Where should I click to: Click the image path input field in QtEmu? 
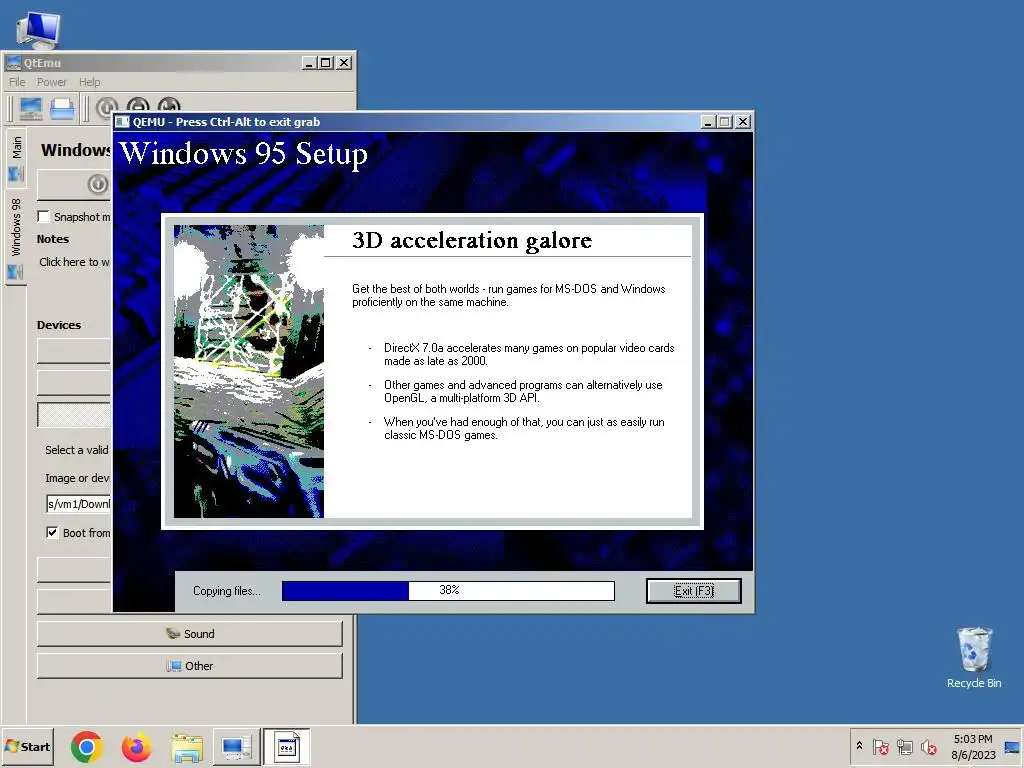coord(78,504)
